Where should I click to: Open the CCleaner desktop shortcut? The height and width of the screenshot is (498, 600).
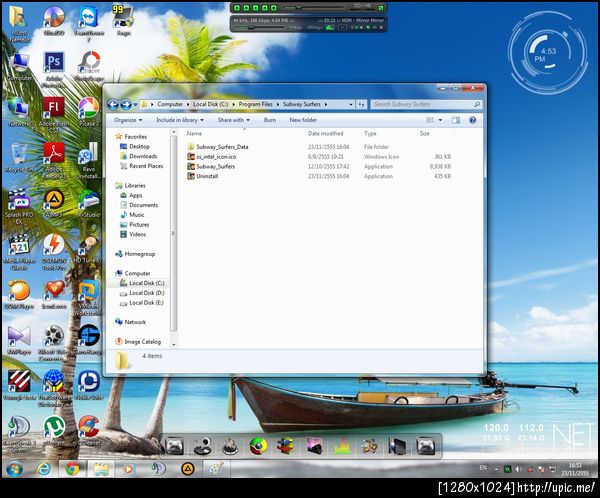[x=89, y=431]
